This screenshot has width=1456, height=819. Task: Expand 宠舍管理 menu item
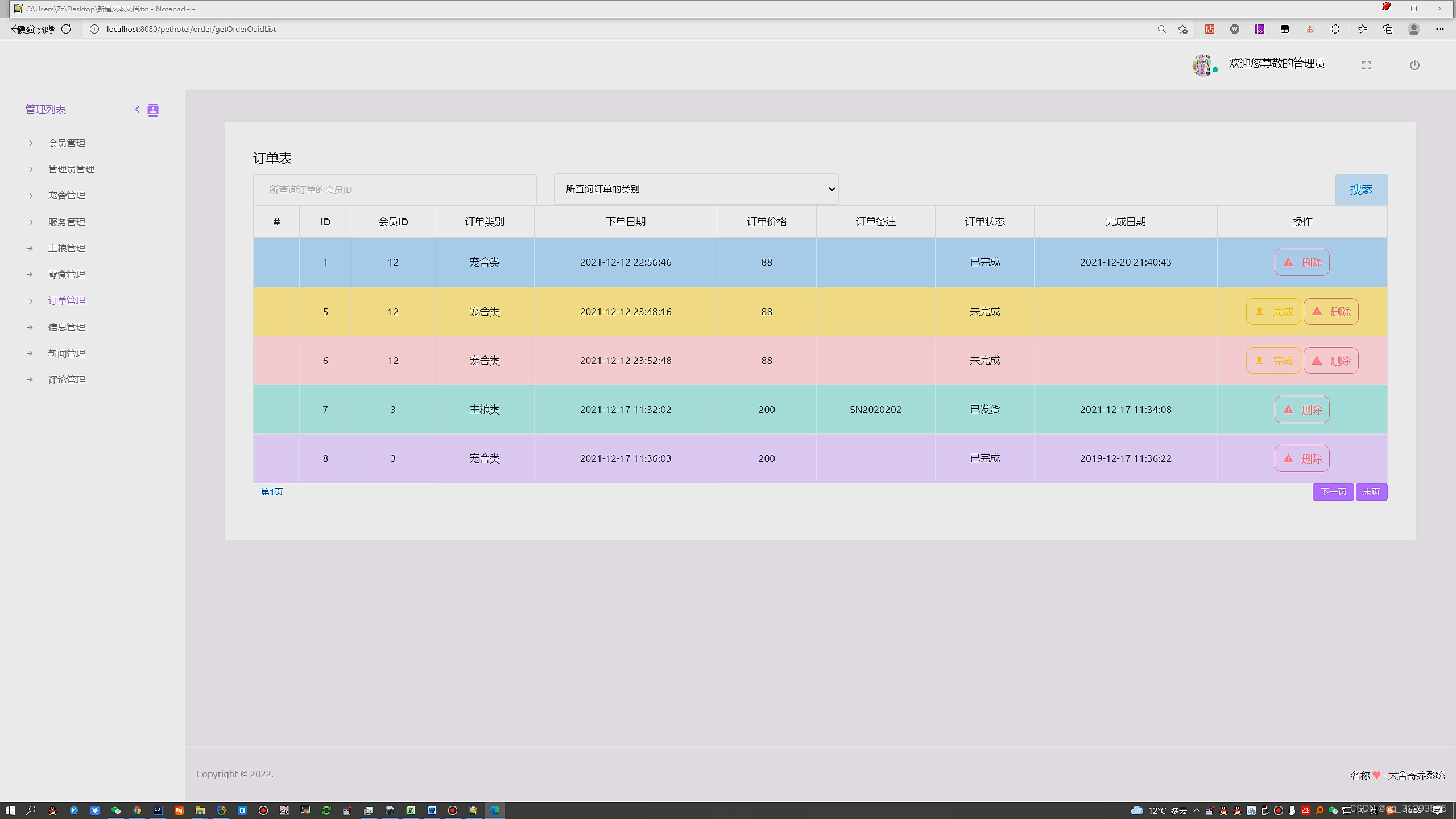(x=67, y=196)
